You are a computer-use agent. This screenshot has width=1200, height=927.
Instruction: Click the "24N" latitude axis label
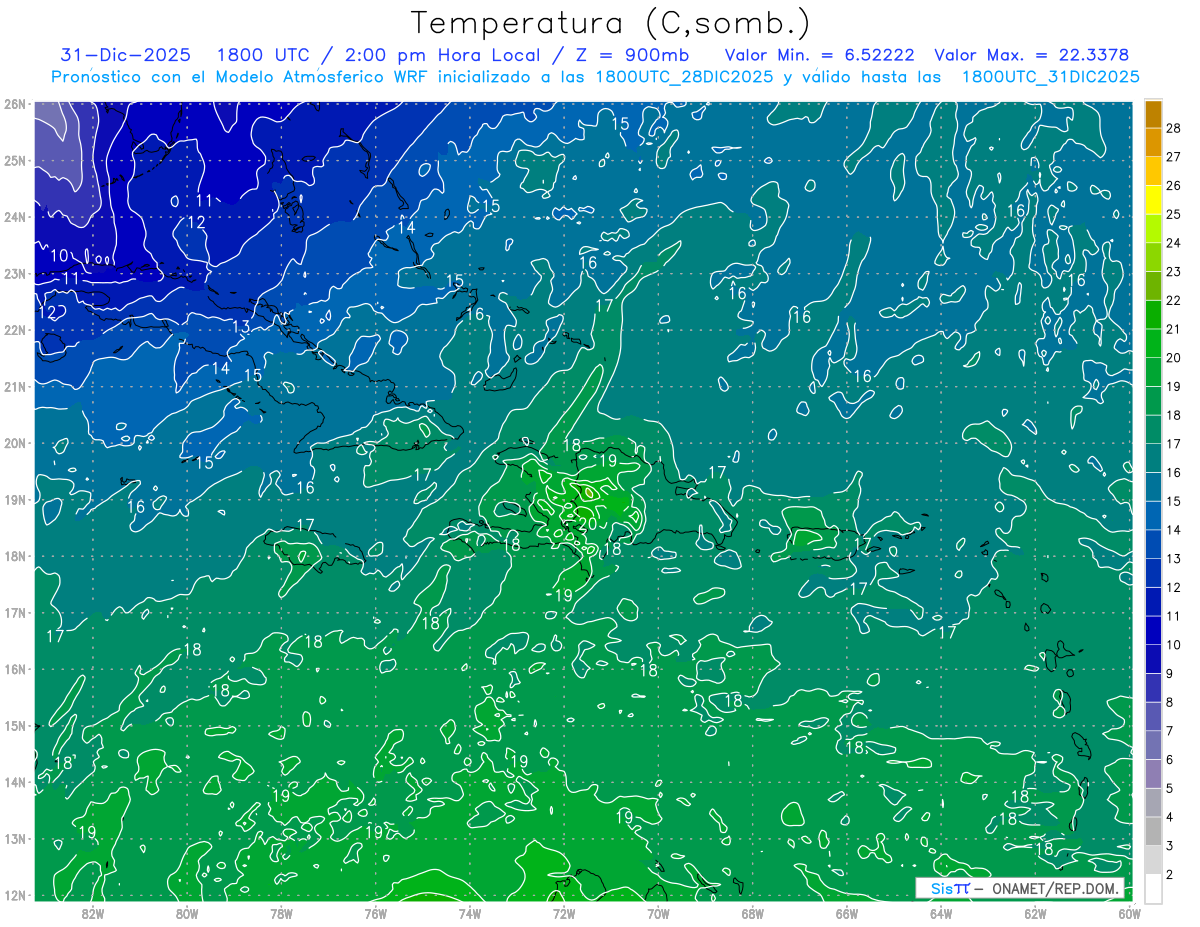pyautogui.click(x=14, y=217)
